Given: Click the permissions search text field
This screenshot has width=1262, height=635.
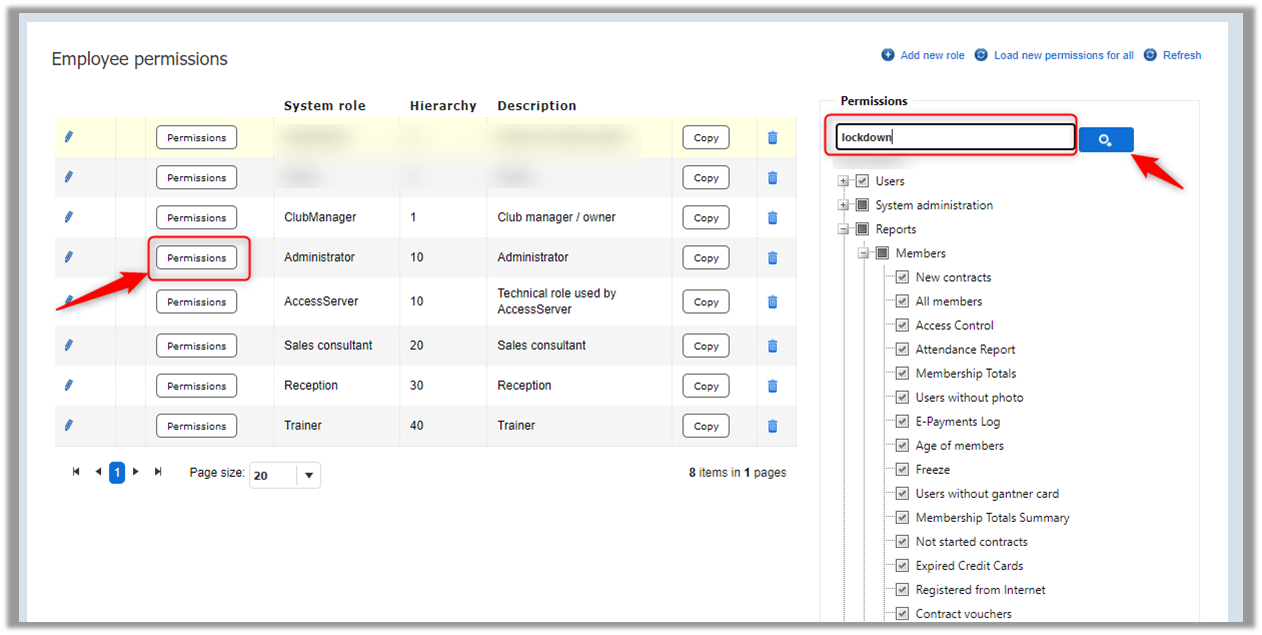Looking at the screenshot, I should [x=954, y=138].
